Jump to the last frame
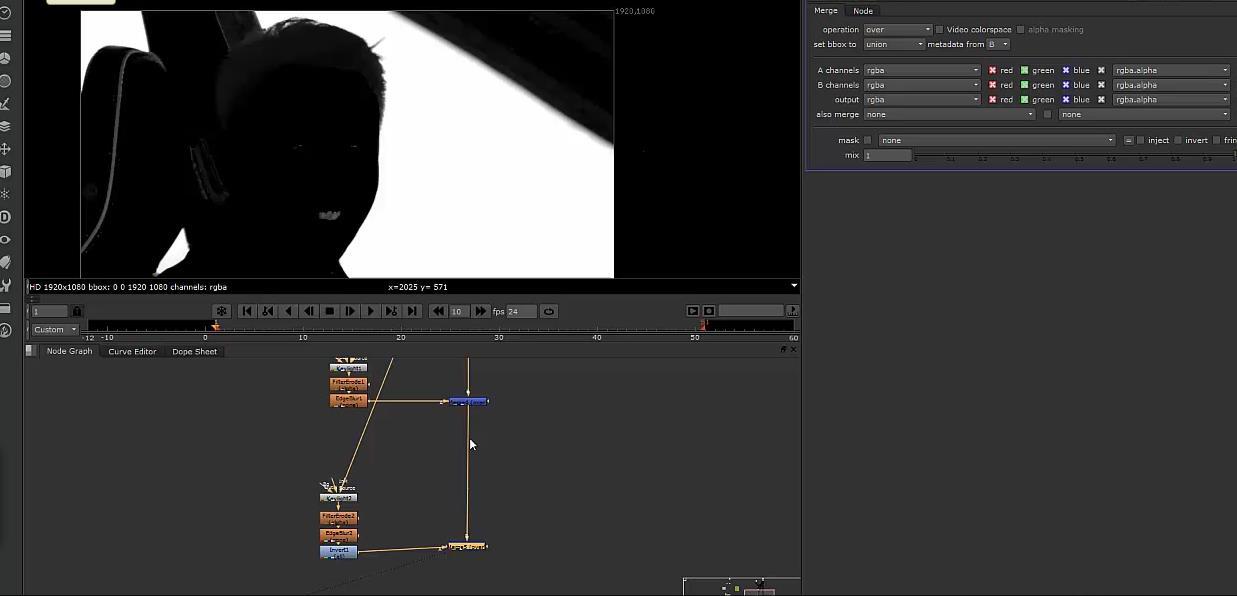1237x596 pixels. point(412,311)
